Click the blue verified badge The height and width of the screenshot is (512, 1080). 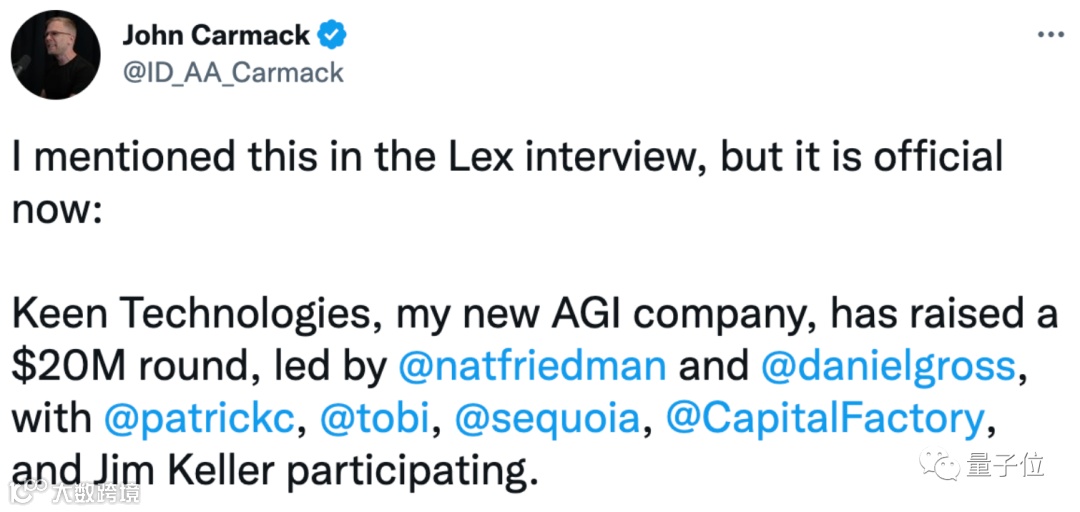[x=333, y=35]
